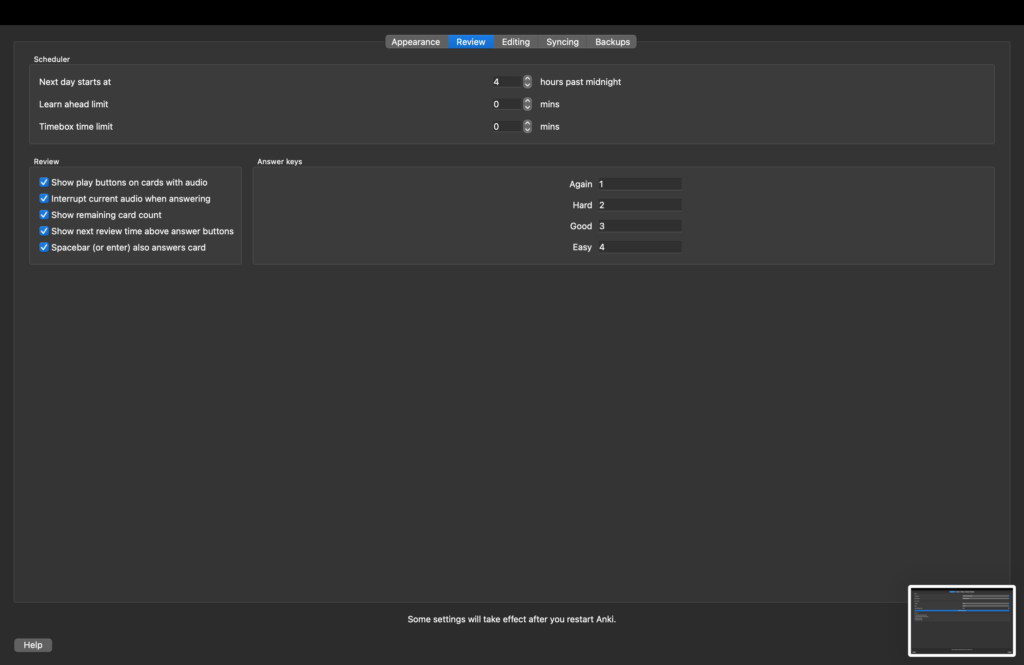Click the Learn ahead limit value field
1024x665 pixels.
point(506,104)
